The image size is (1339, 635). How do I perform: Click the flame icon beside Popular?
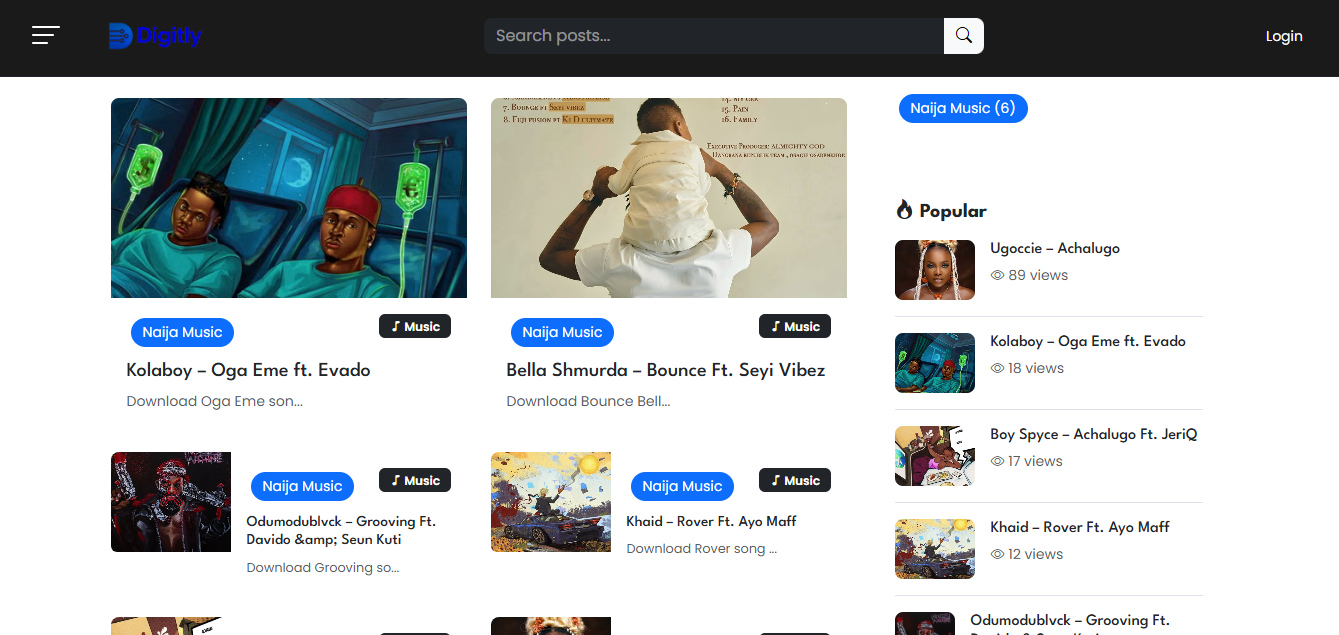coord(903,209)
